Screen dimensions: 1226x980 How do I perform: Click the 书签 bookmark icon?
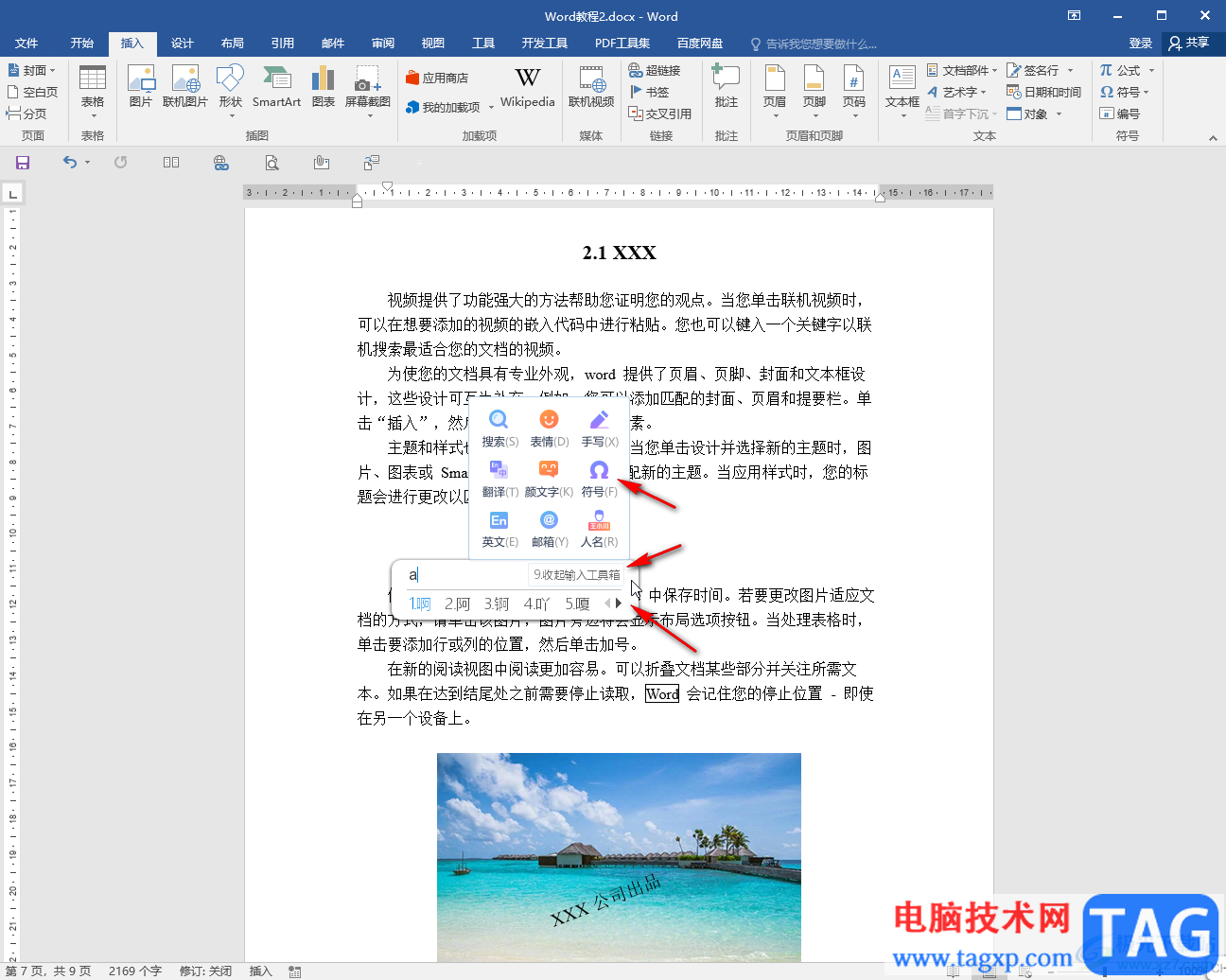pos(650,92)
